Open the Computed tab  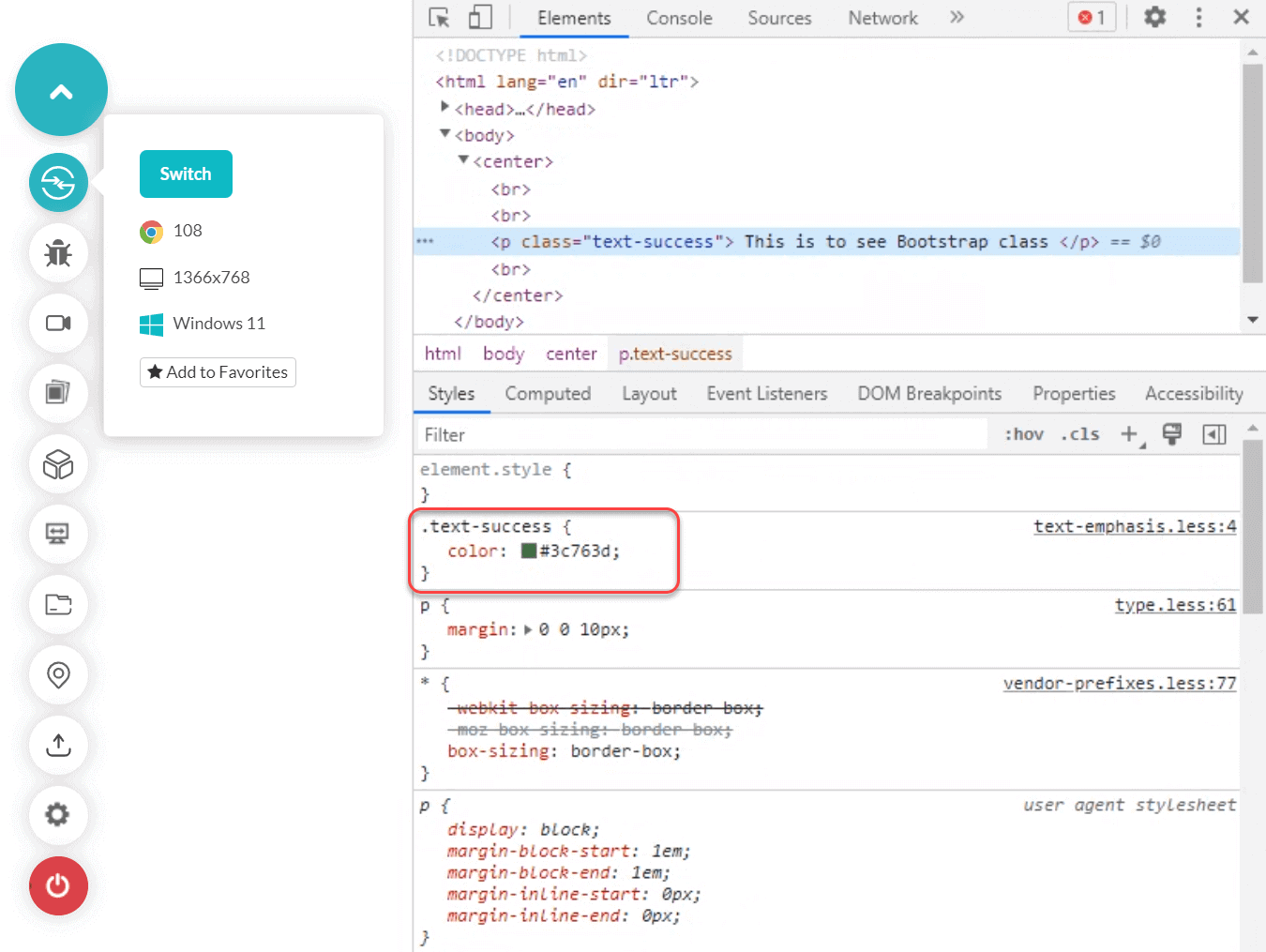(548, 393)
